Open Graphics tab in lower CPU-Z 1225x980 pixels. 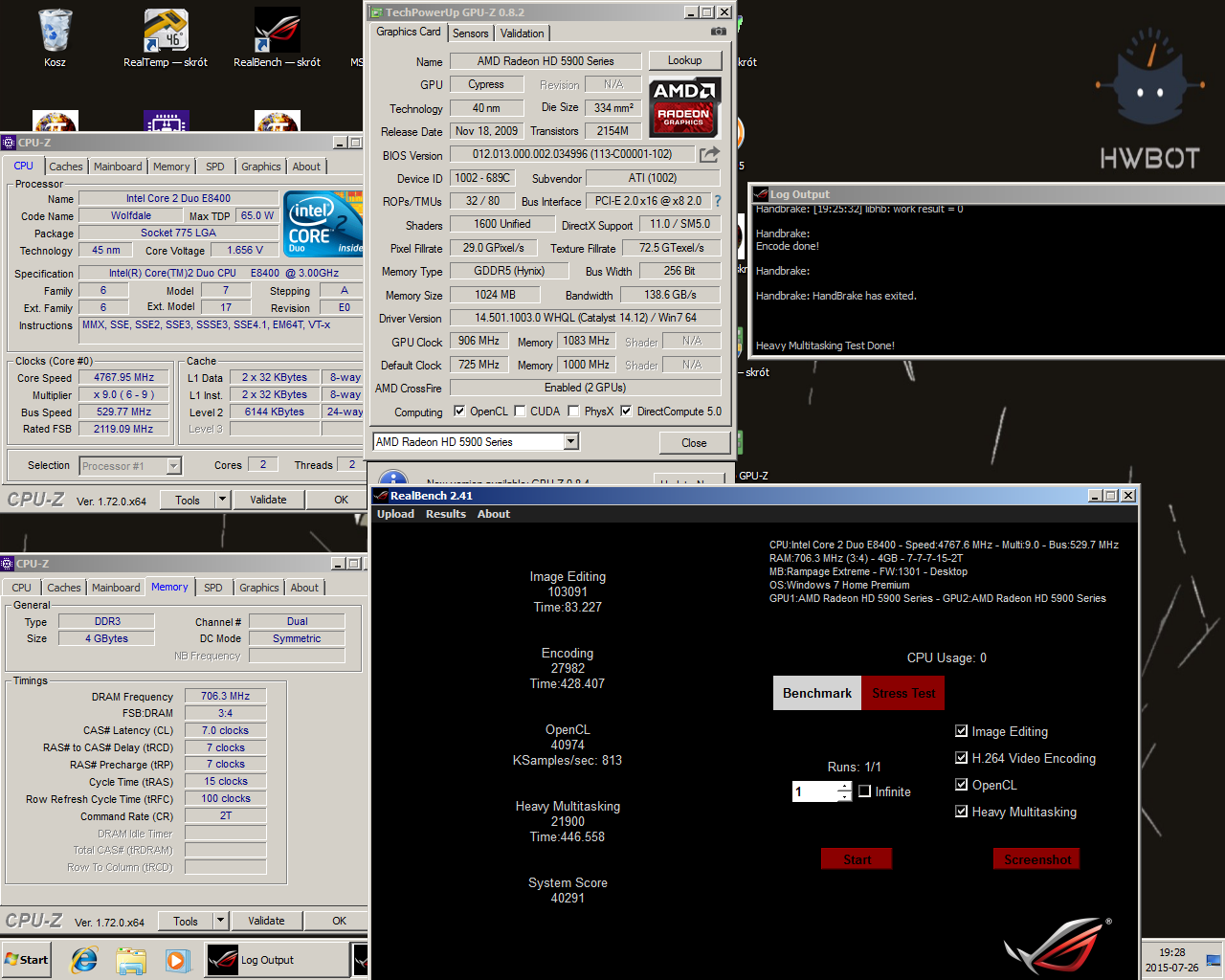tap(259, 588)
